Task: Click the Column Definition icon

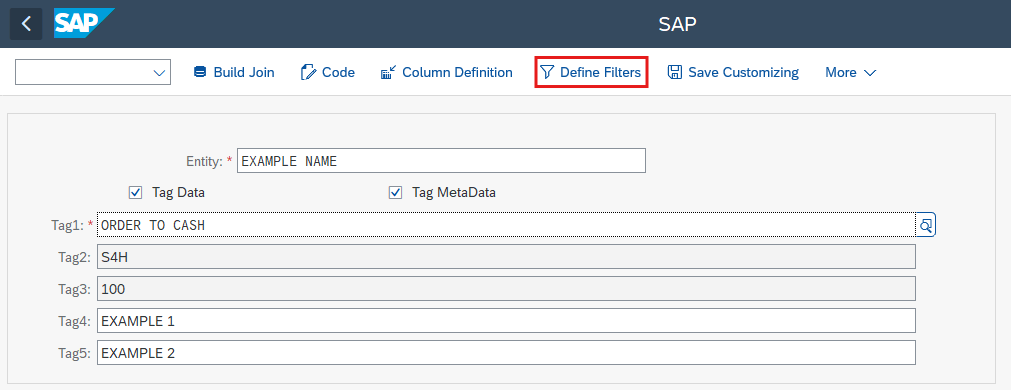Action: [x=388, y=72]
